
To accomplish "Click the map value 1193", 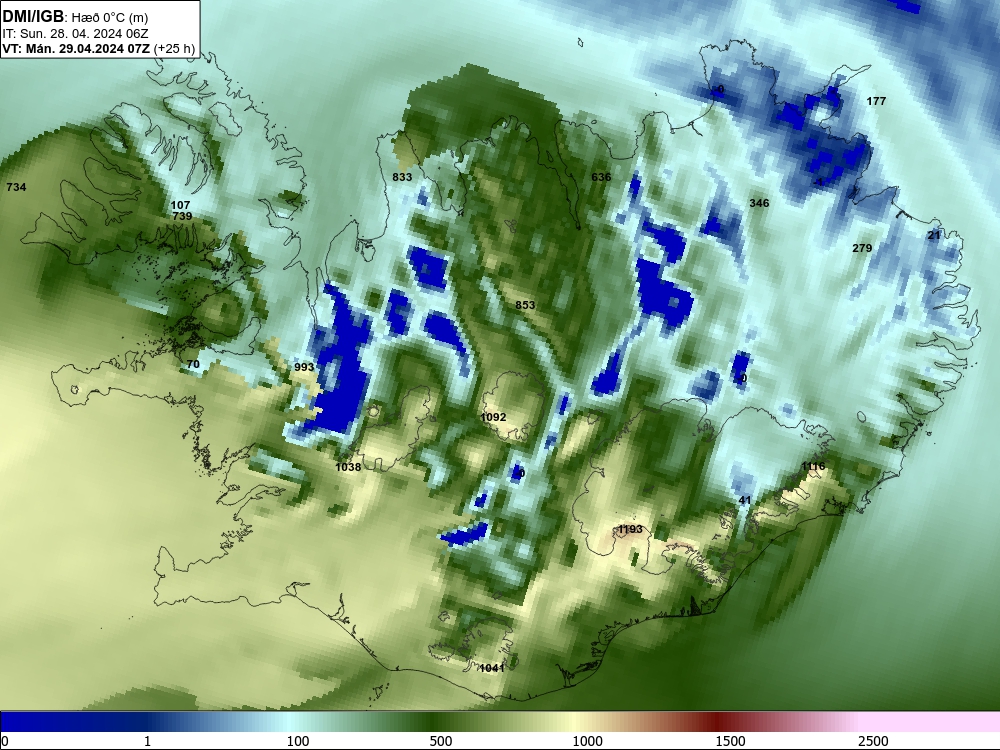I will pyautogui.click(x=630, y=529).
